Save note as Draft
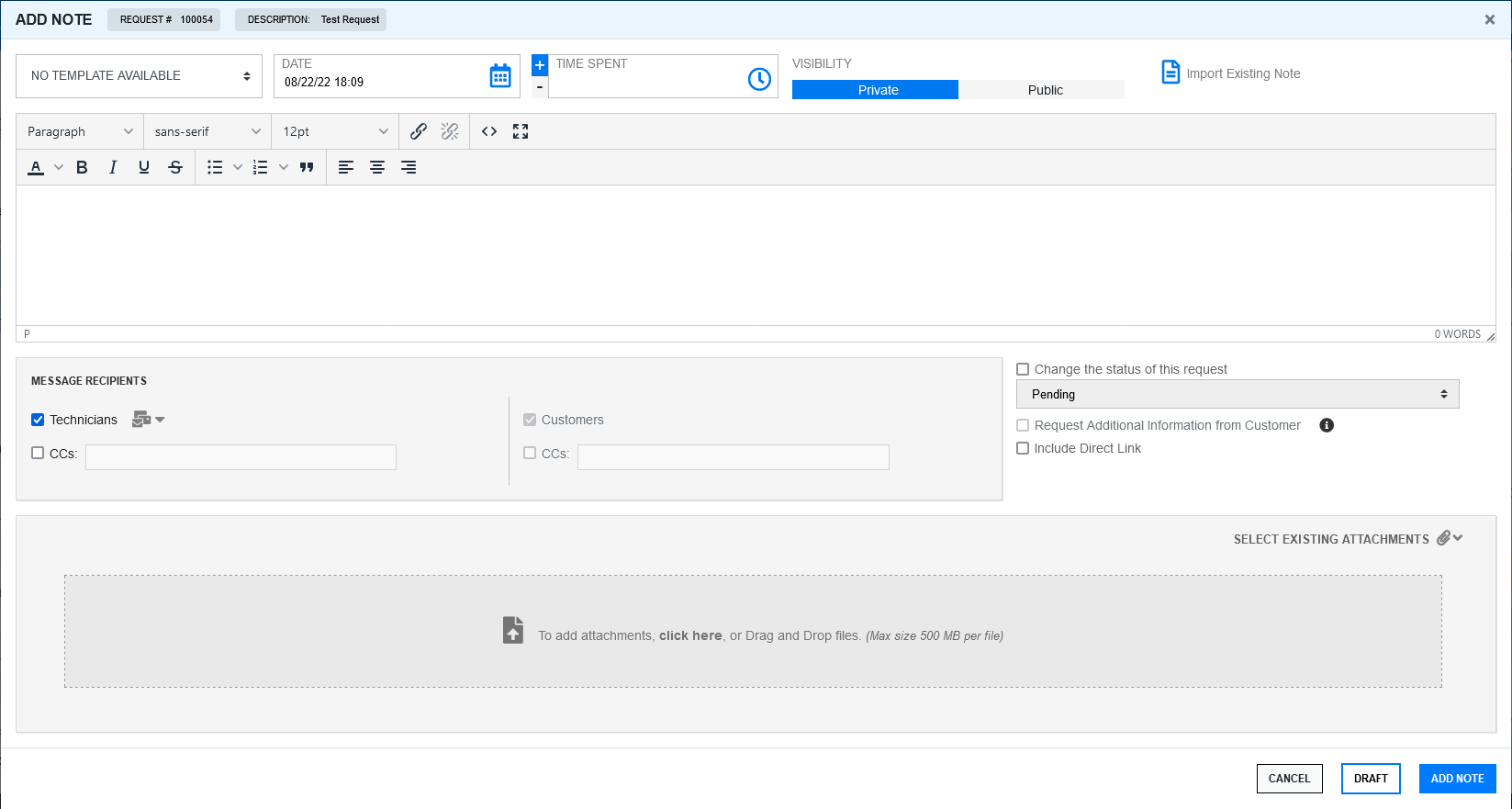This screenshot has height=809, width=1512. pyautogui.click(x=1371, y=779)
